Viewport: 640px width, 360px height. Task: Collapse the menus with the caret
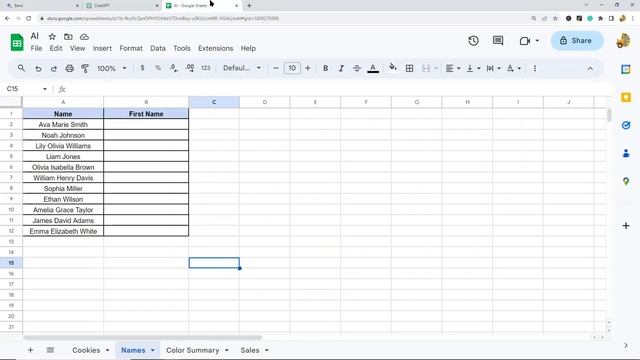coord(590,69)
